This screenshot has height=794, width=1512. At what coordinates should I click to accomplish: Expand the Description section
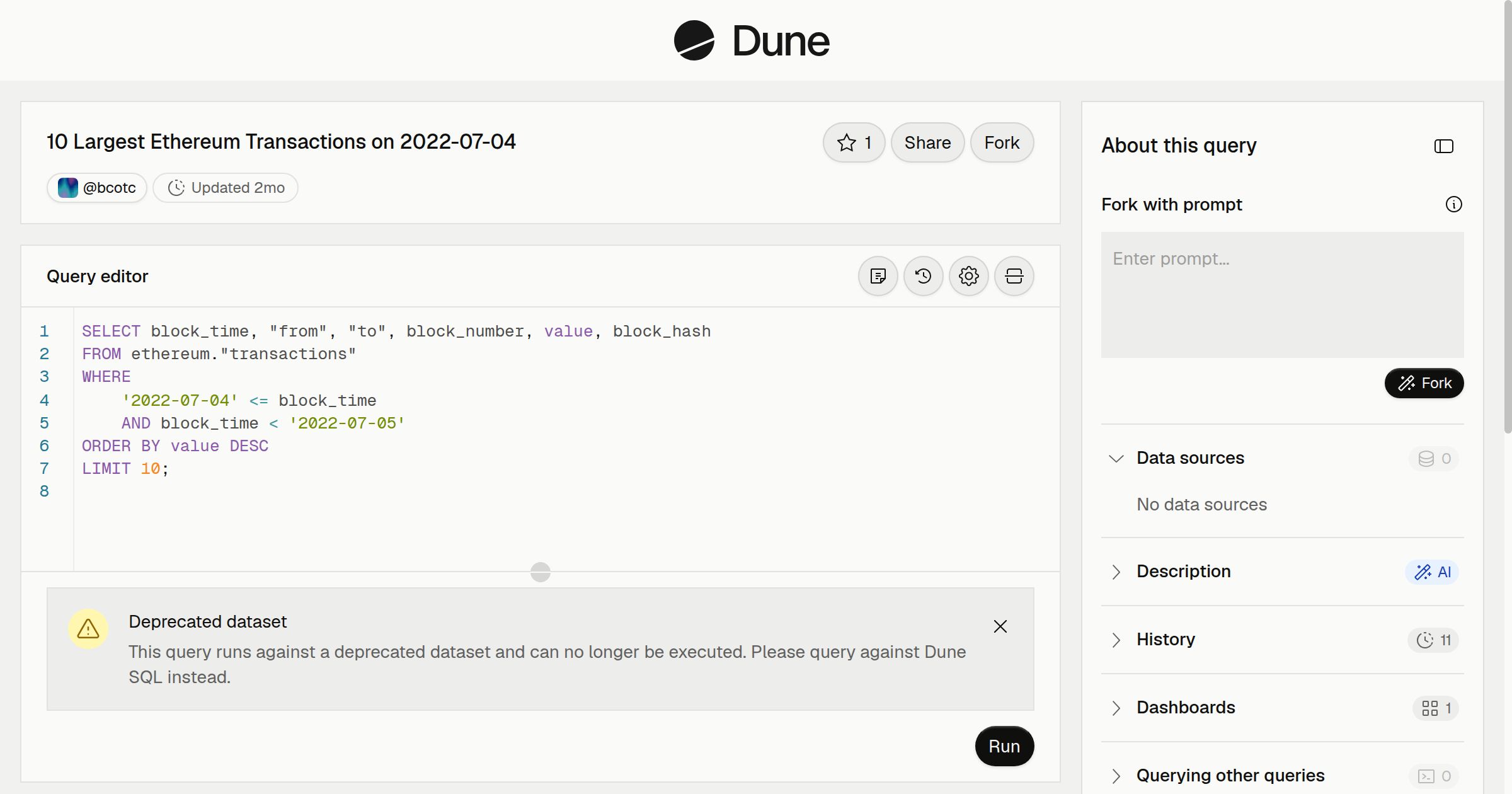coord(1116,572)
